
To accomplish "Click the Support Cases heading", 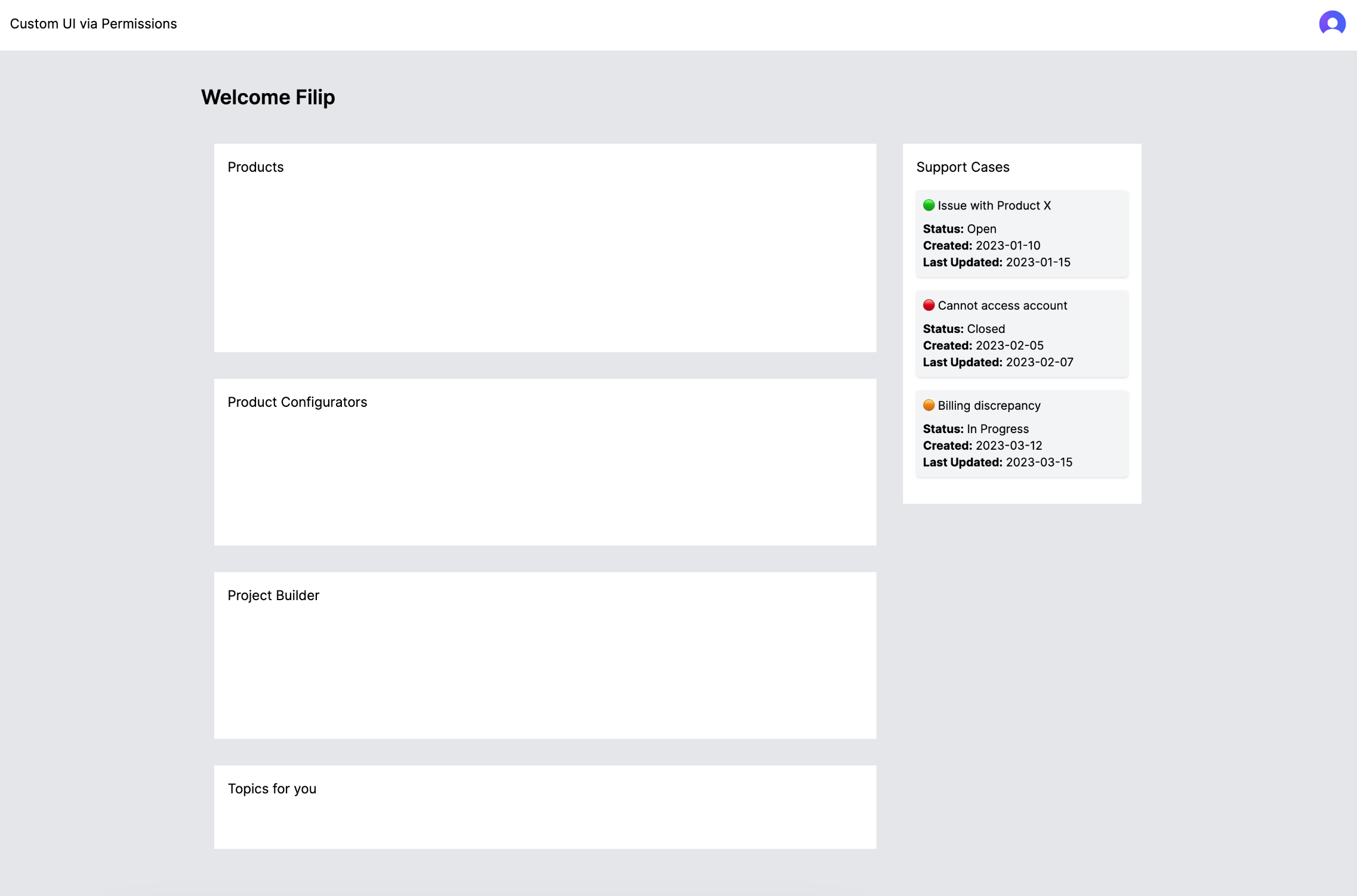I will click(963, 167).
